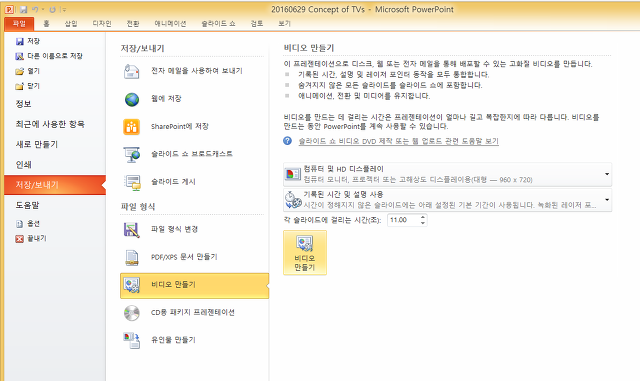The width and height of the screenshot is (640, 381).
Task: Click the large 비디오 만들기 button
Action: (305, 253)
